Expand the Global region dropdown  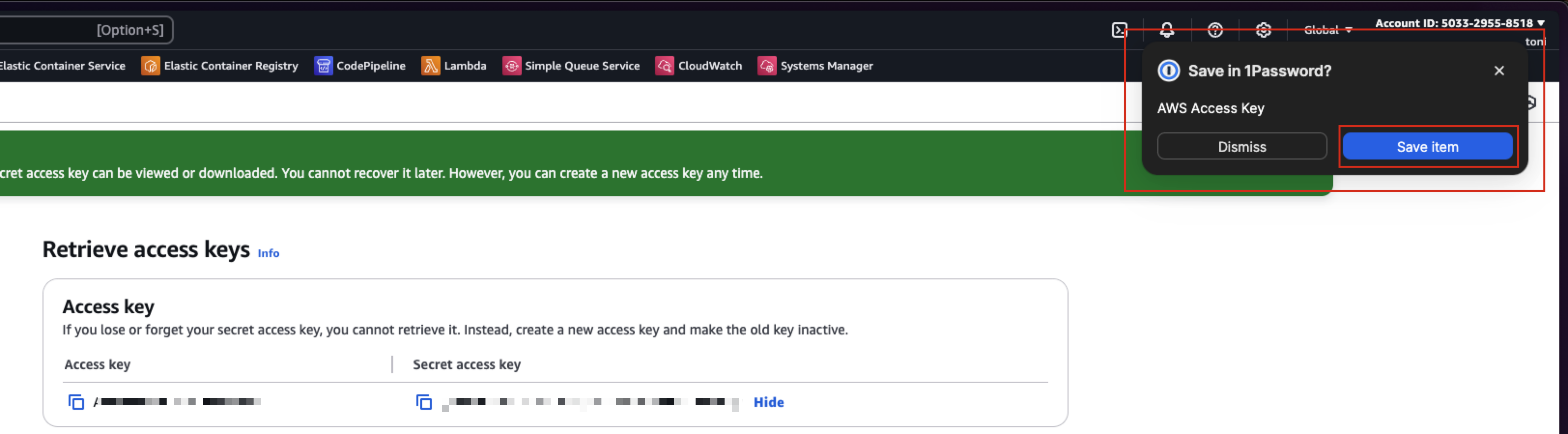[1327, 30]
